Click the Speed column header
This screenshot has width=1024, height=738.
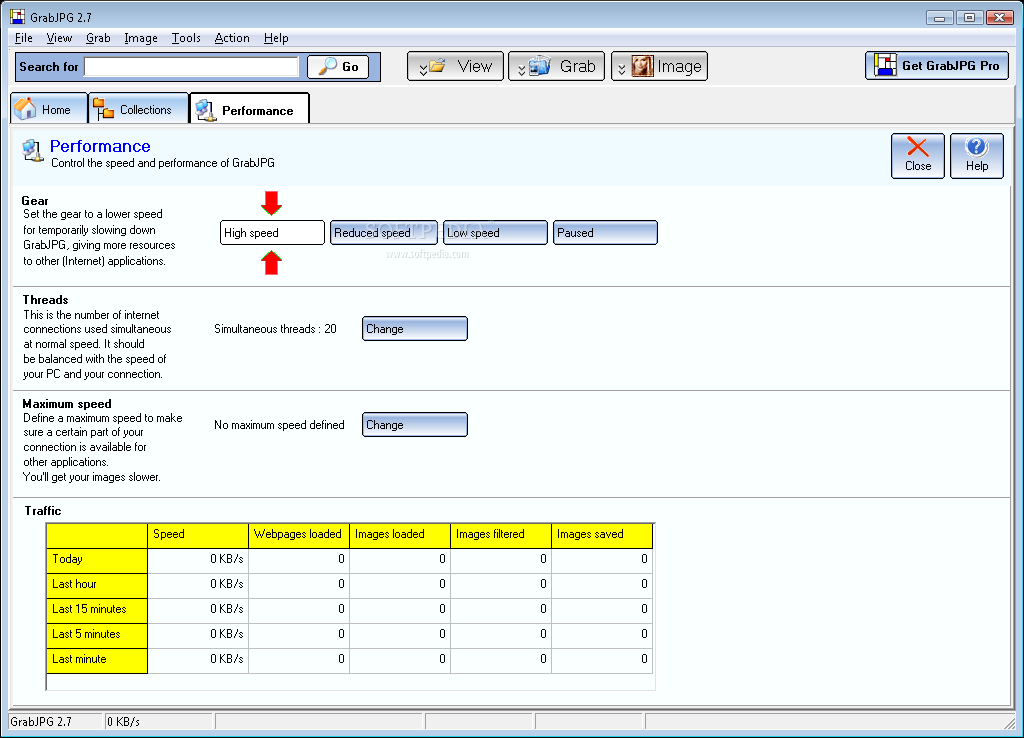point(198,535)
